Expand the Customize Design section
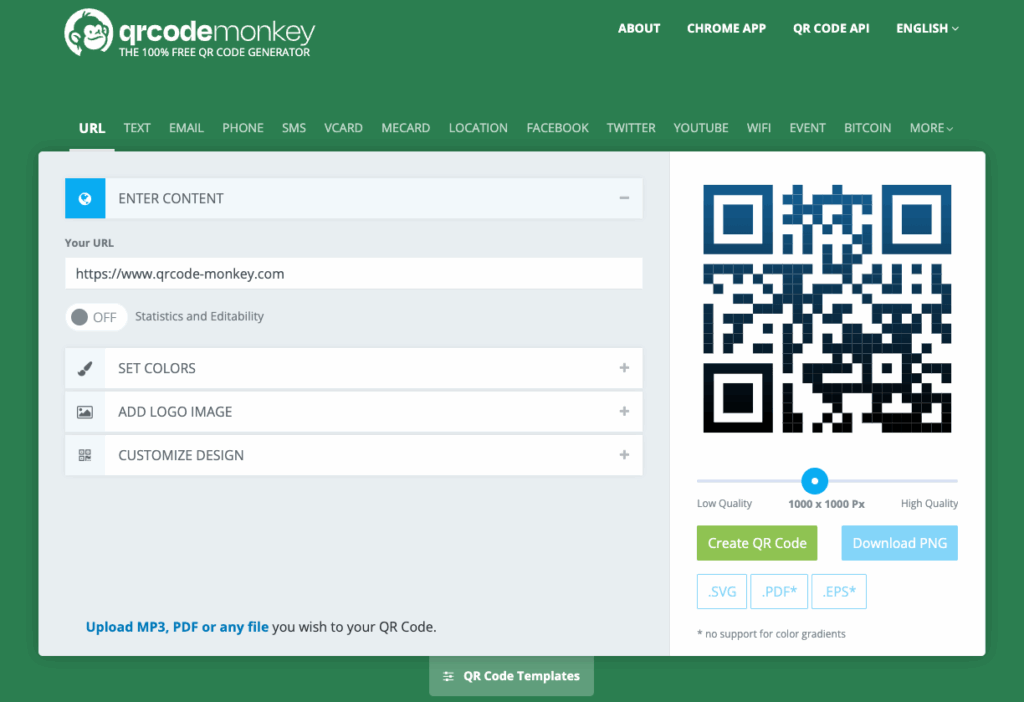Viewport: 1024px width, 702px height. point(624,455)
